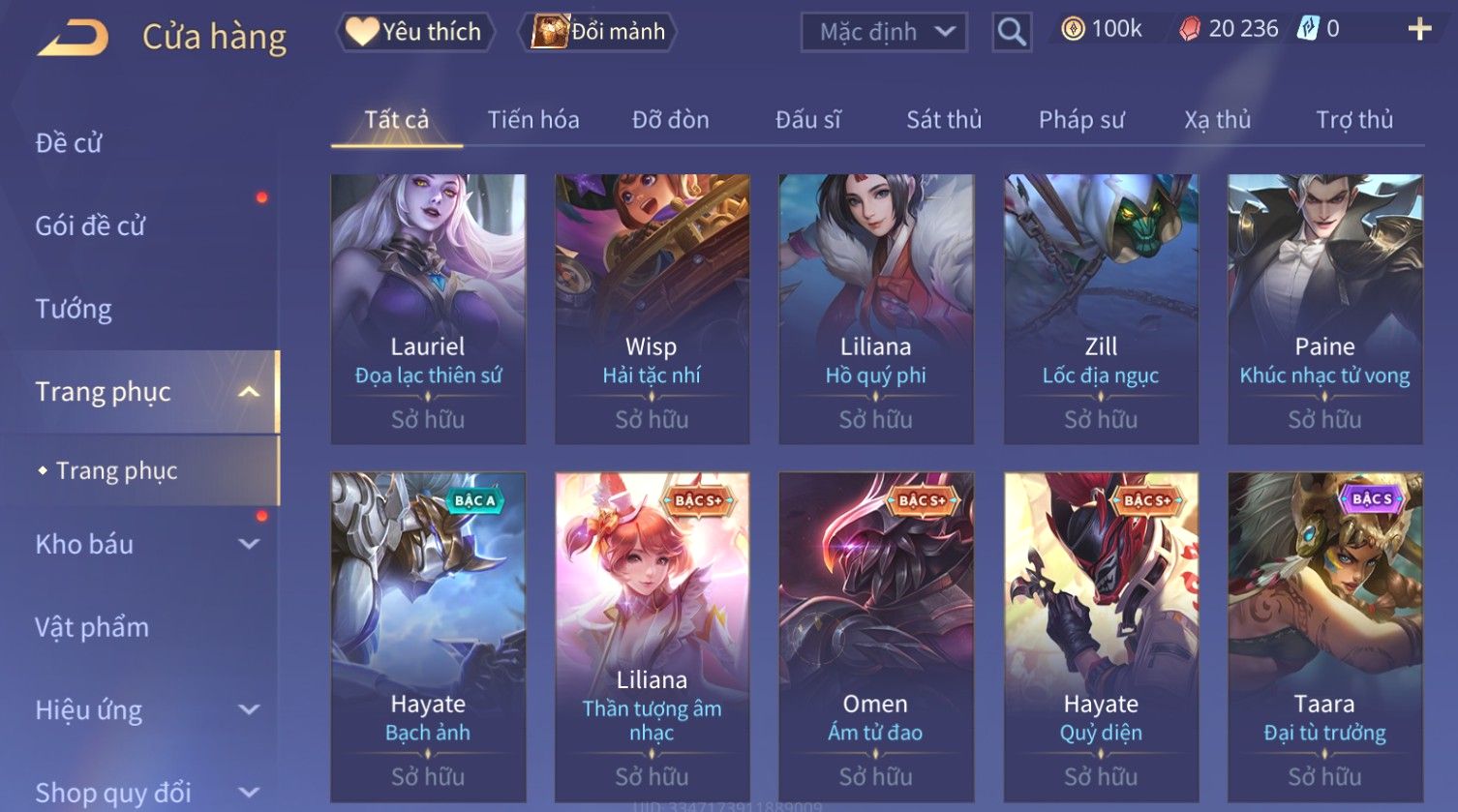This screenshot has height=812, width=1458.
Task: Select the Tiến hóa tab
Action: [533, 120]
